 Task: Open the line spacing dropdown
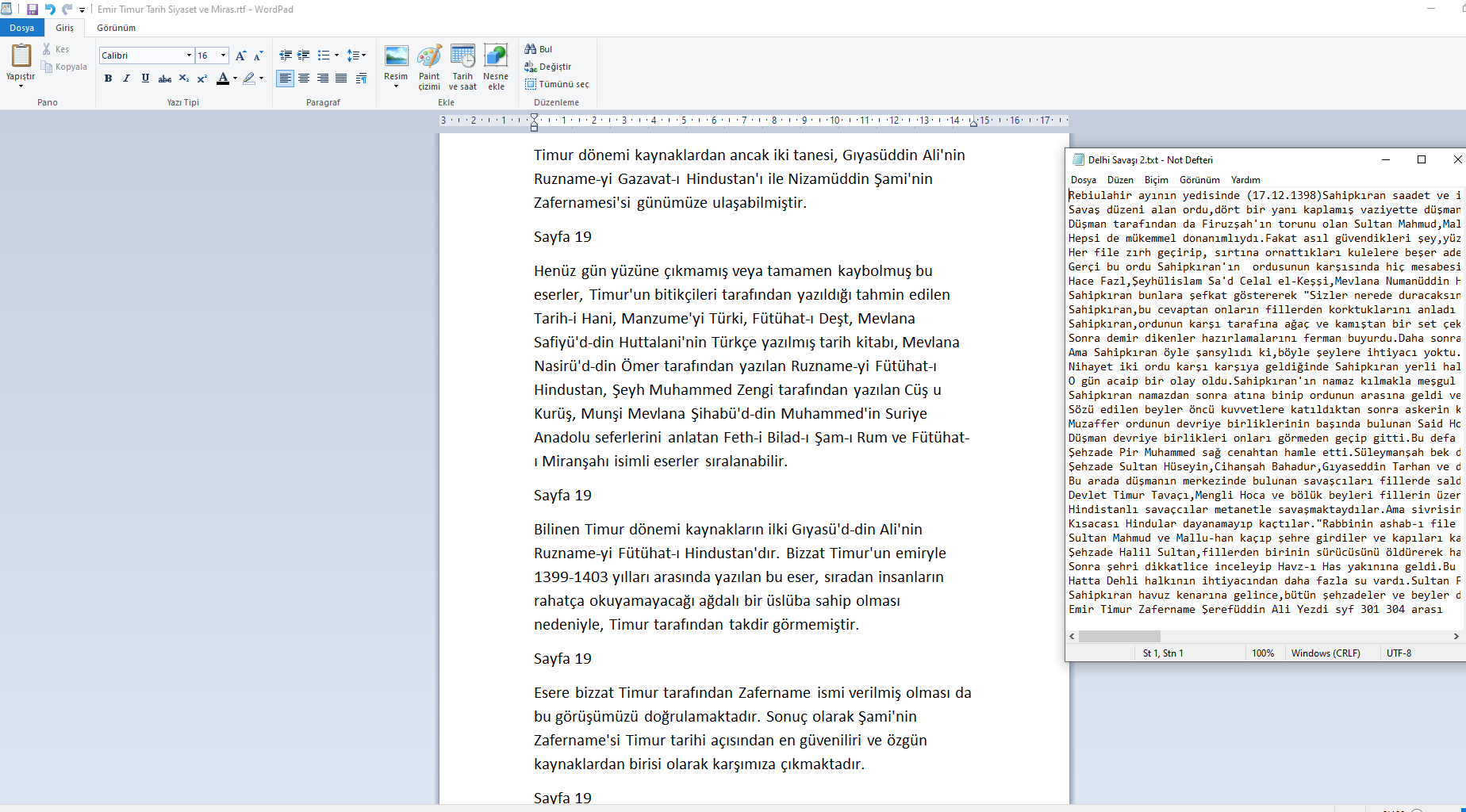coord(356,56)
